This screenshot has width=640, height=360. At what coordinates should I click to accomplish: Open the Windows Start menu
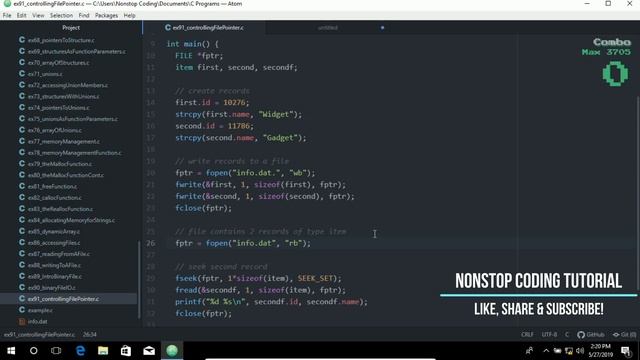(x=11, y=351)
